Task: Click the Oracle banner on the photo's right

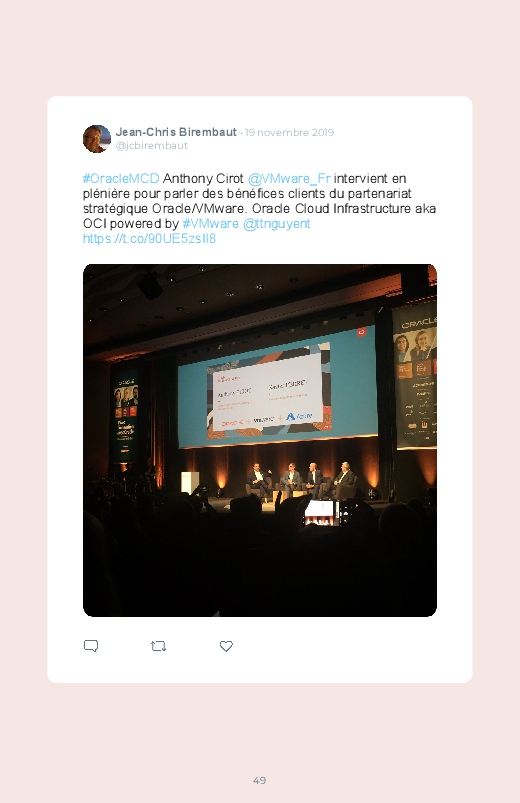Action: [x=415, y=376]
